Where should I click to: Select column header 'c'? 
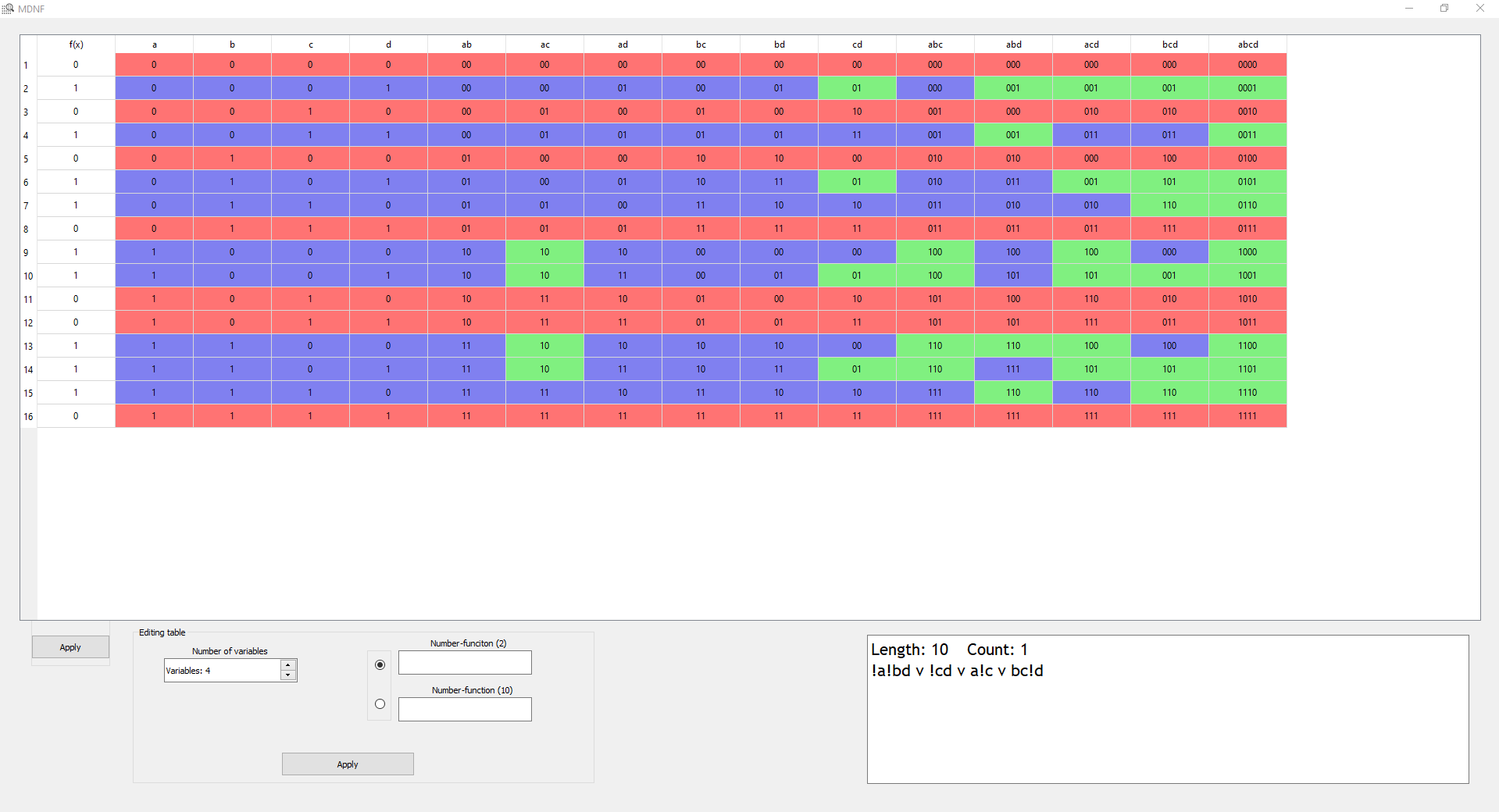tap(310, 45)
